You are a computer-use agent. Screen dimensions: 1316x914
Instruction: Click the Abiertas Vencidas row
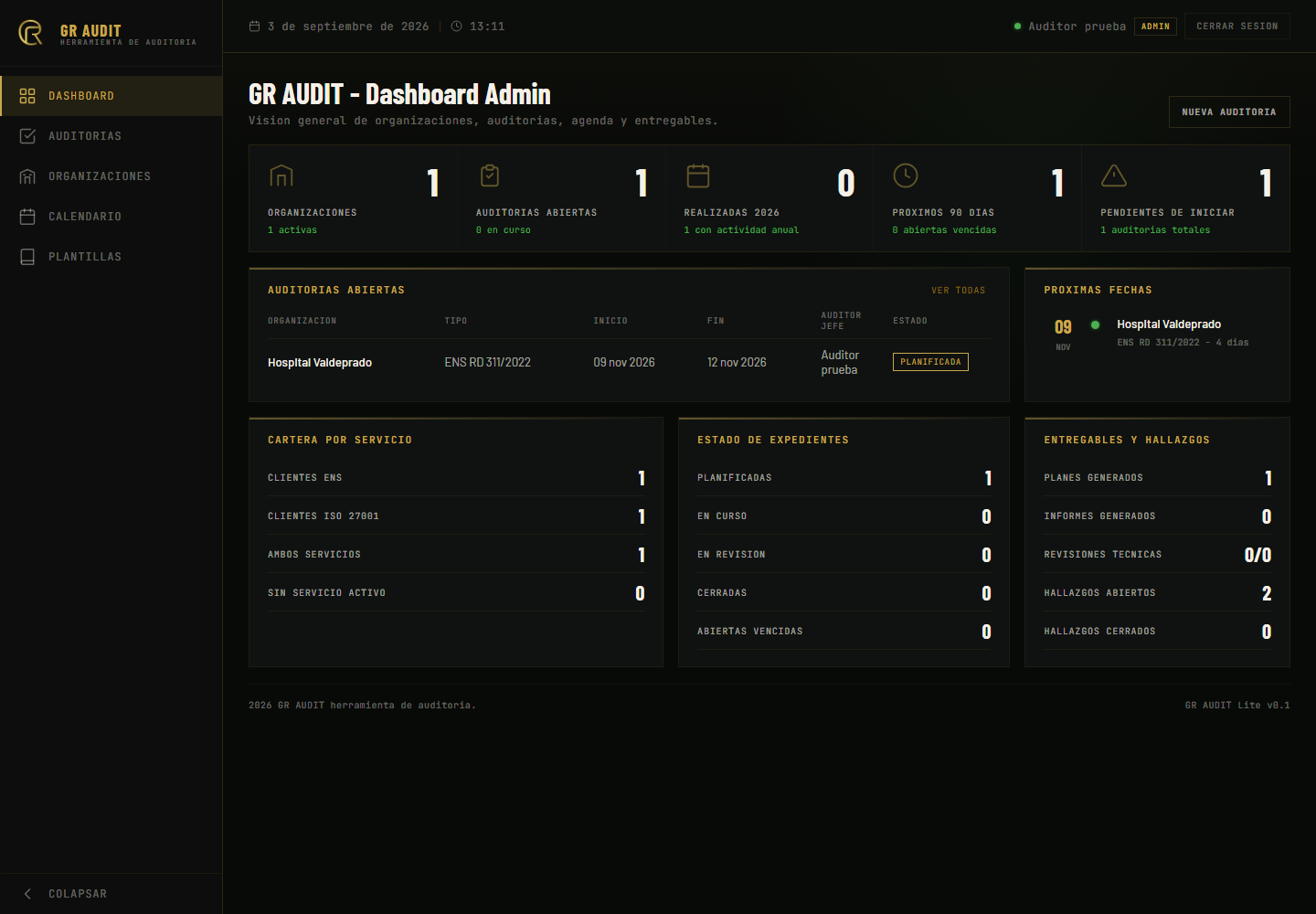tap(844, 631)
